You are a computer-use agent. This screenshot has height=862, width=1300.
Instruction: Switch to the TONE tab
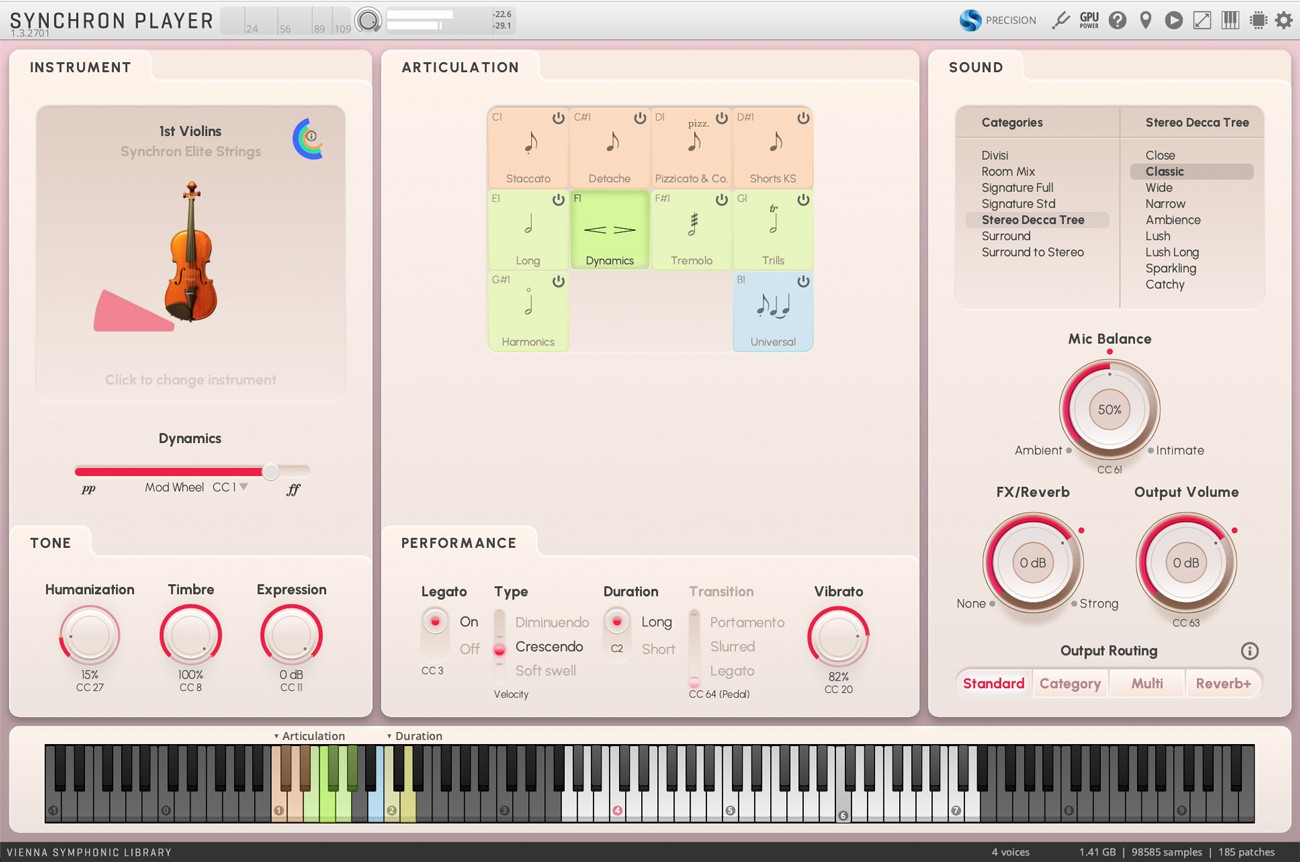(51, 542)
